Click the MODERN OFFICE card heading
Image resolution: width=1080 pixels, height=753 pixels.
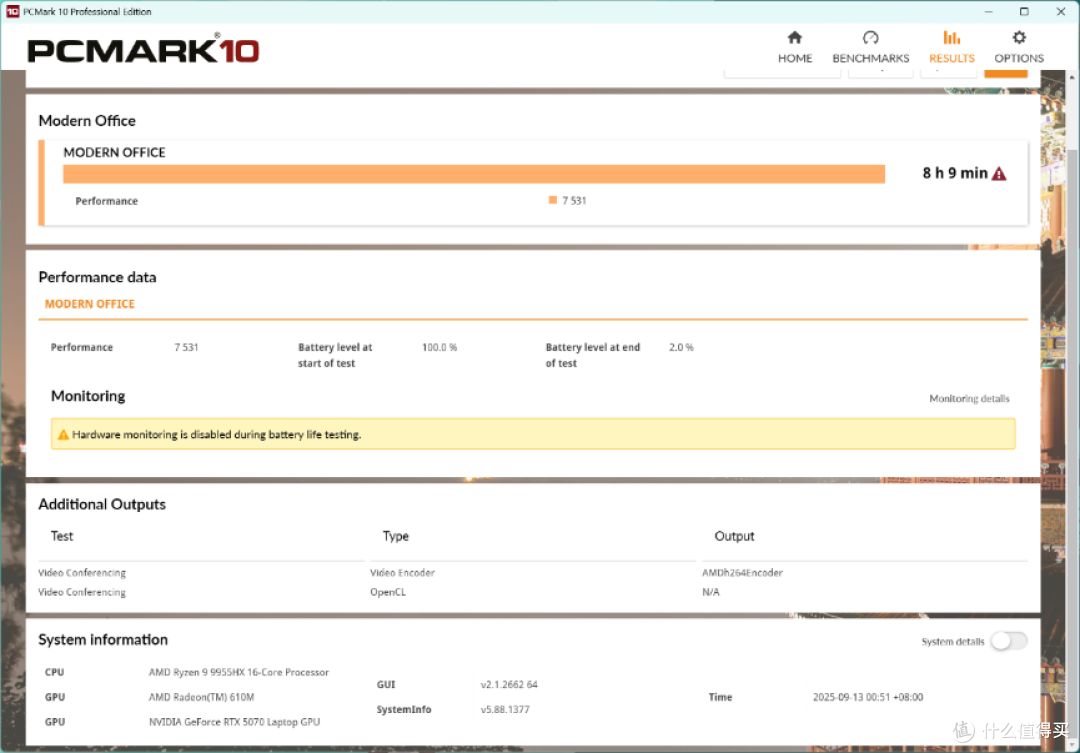[114, 152]
